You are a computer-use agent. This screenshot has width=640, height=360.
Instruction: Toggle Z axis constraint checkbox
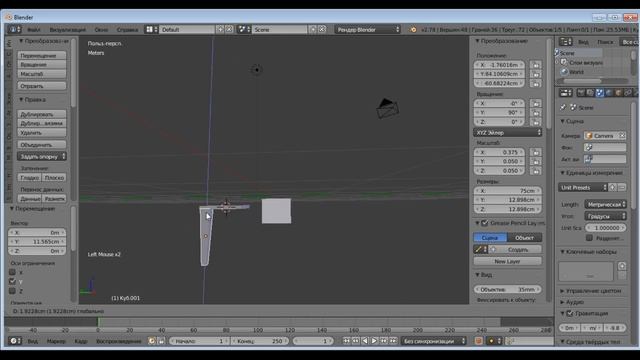(12, 291)
